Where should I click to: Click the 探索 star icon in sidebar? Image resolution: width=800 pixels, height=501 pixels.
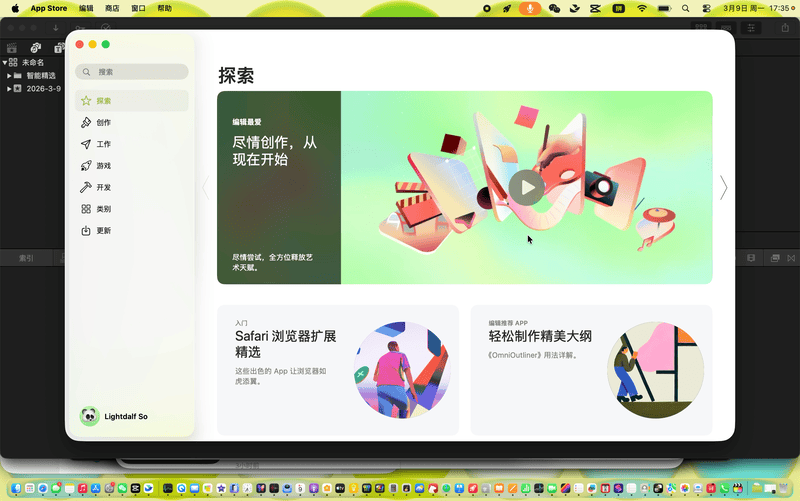[87, 101]
